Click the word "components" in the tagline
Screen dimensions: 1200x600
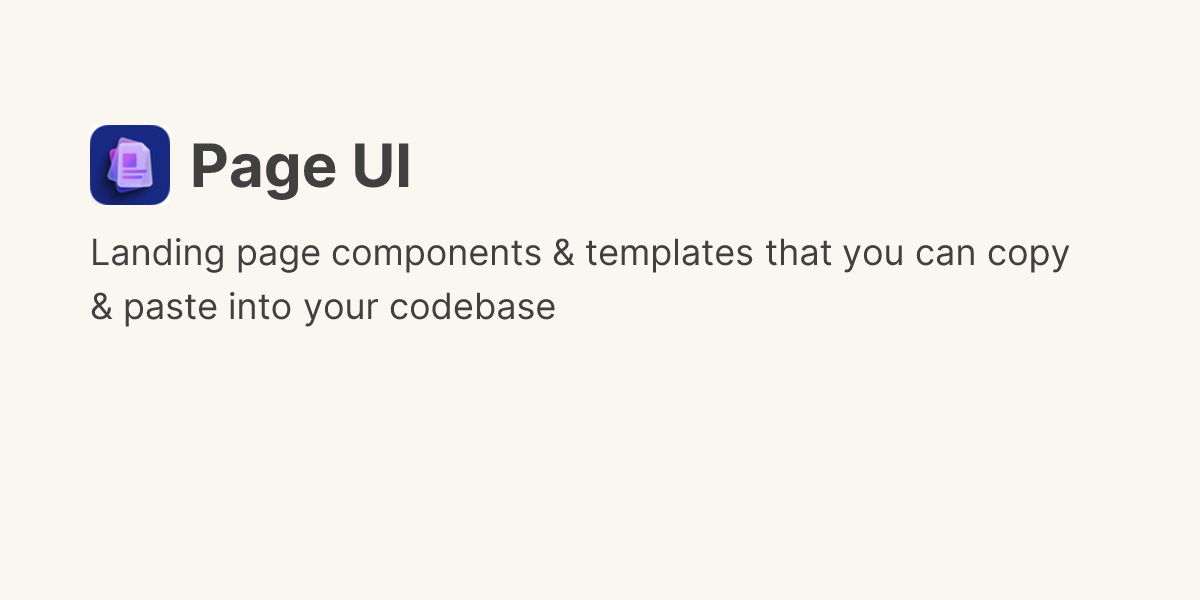436,254
